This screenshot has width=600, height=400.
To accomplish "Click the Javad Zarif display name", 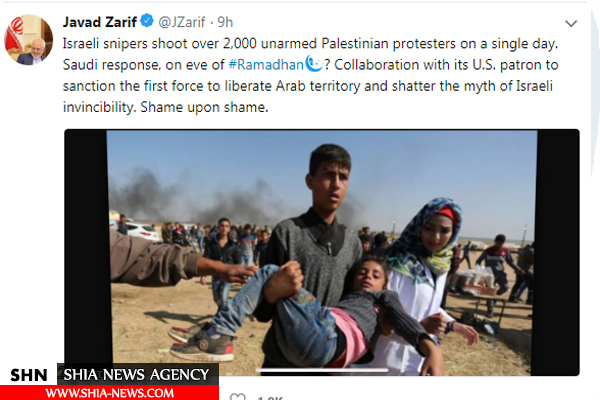I will point(99,22).
